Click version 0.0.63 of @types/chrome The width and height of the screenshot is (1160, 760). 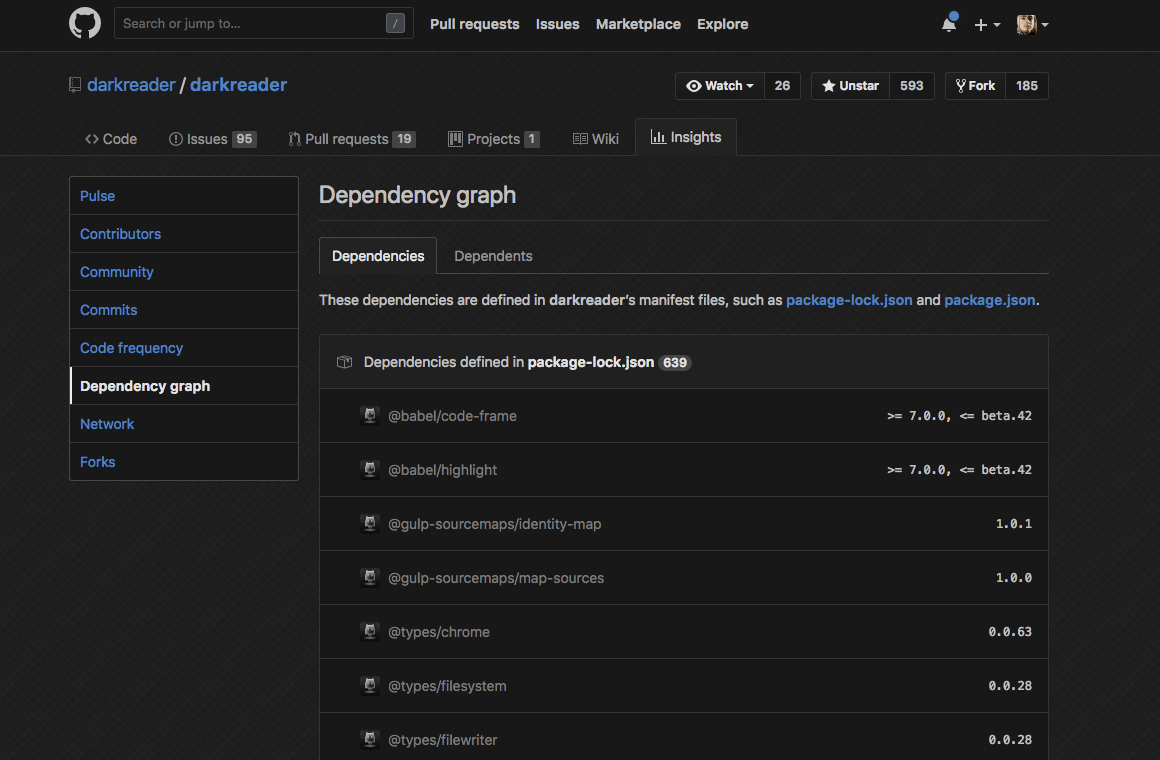(1010, 632)
